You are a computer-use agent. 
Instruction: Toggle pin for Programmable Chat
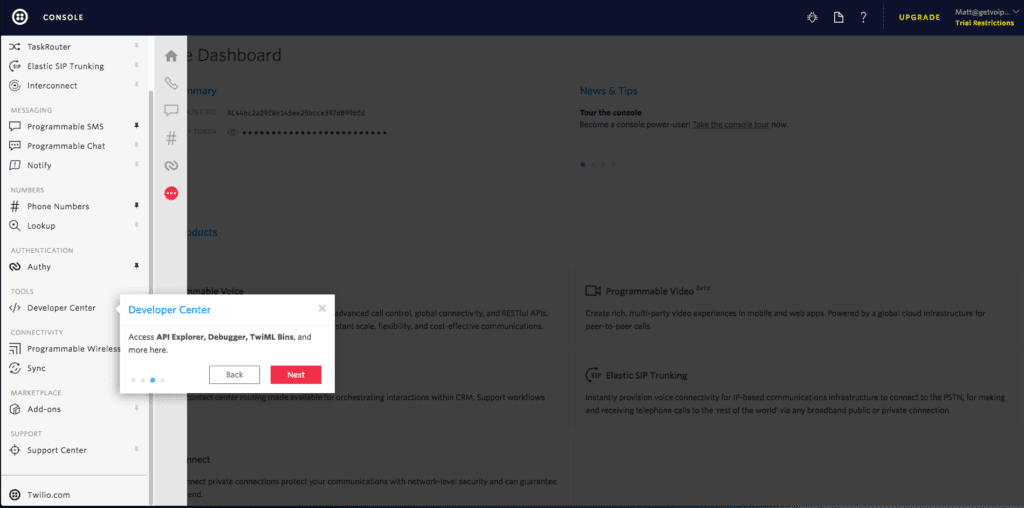point(136,146)
